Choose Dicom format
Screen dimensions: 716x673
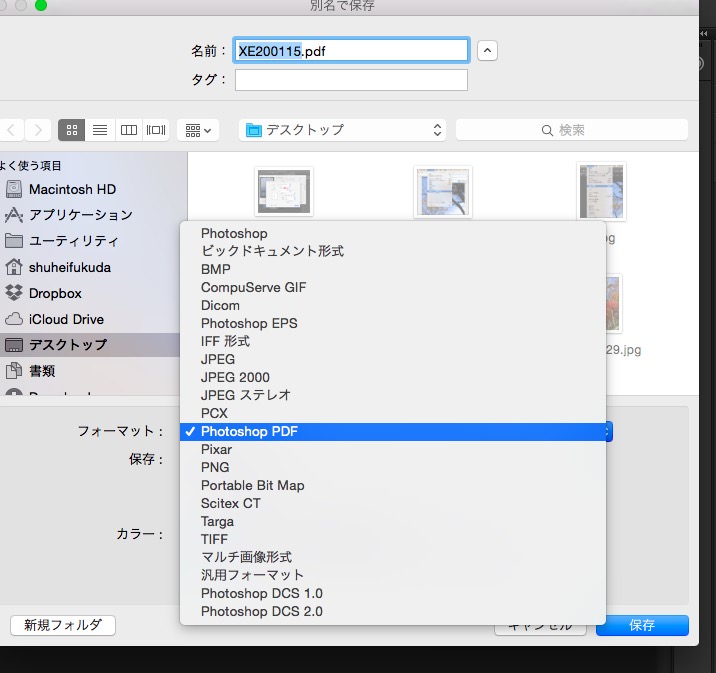(x=393, y=305)
